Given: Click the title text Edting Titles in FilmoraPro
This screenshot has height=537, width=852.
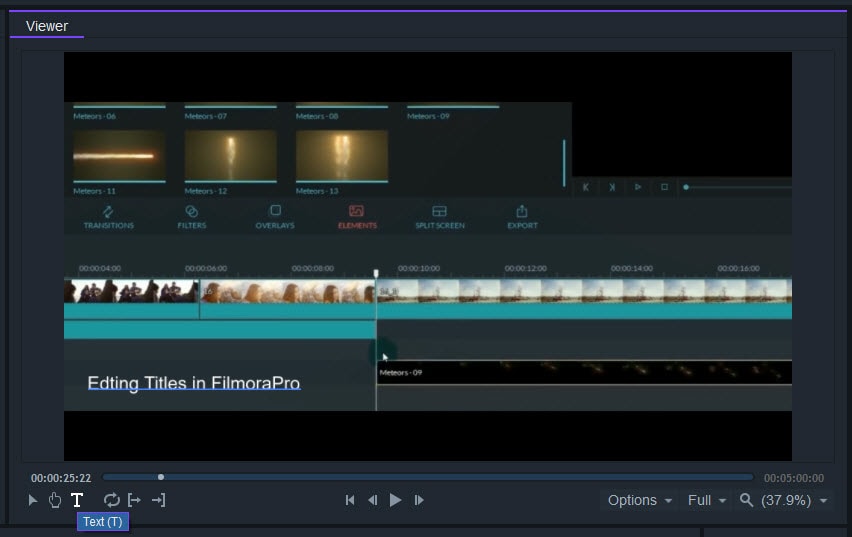Looking at the screenshot, I should coord(194,383).
